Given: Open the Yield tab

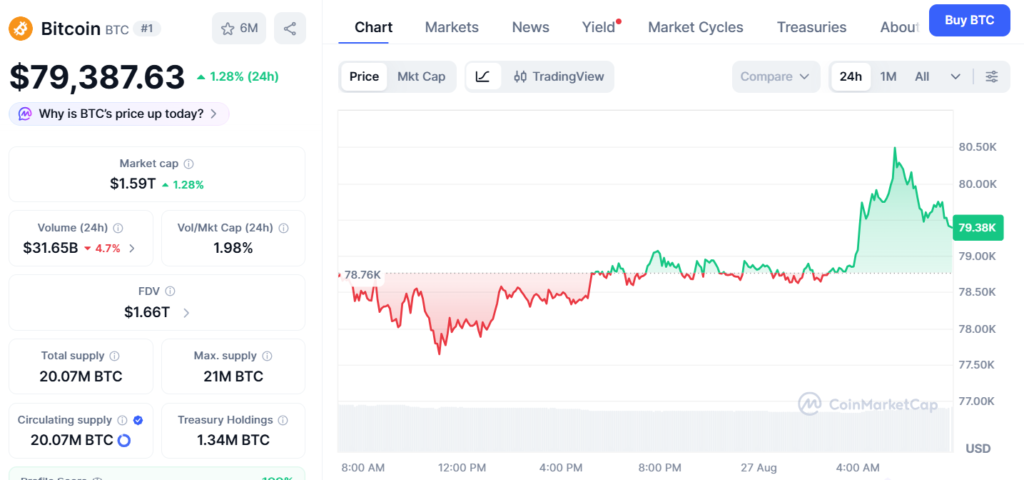Looking at the screenshot, I should pos(599,27).
